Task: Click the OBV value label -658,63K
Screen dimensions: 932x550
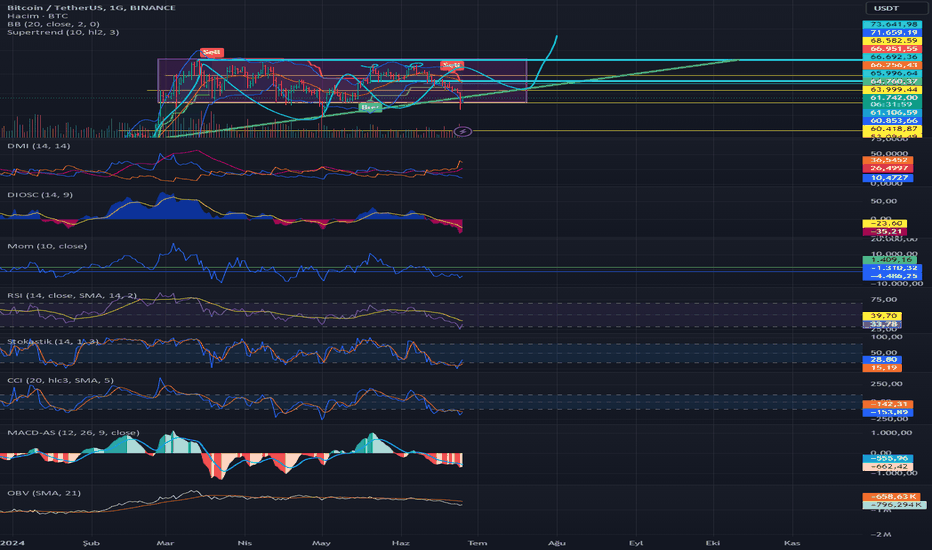Action: [x=891, y=496]
